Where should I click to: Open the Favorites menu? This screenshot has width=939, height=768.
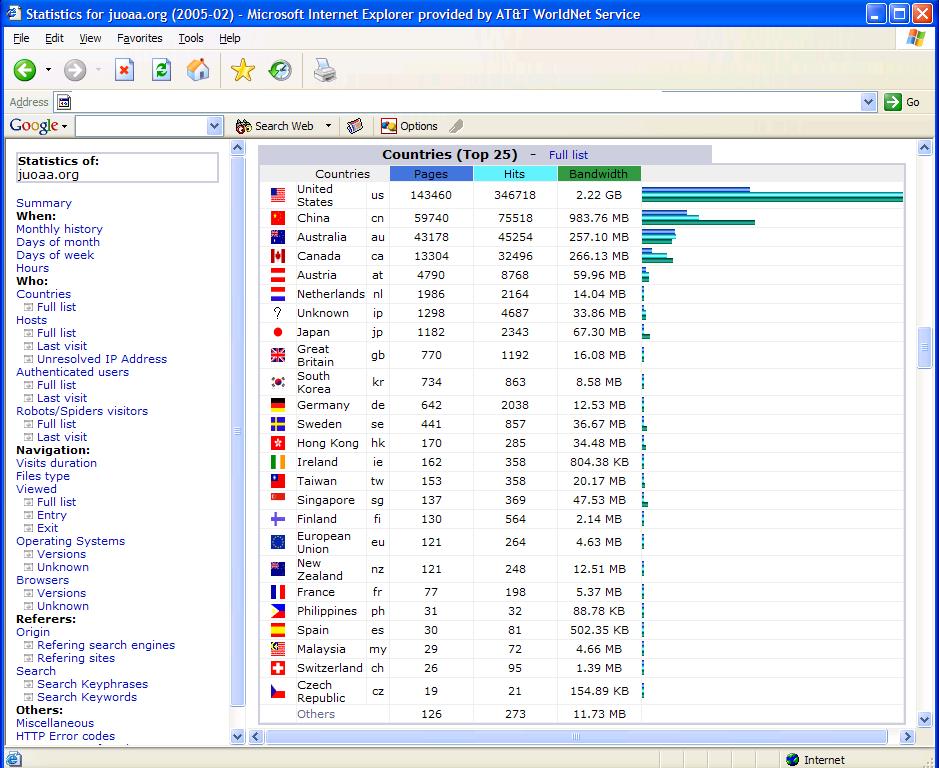[140, 38]
